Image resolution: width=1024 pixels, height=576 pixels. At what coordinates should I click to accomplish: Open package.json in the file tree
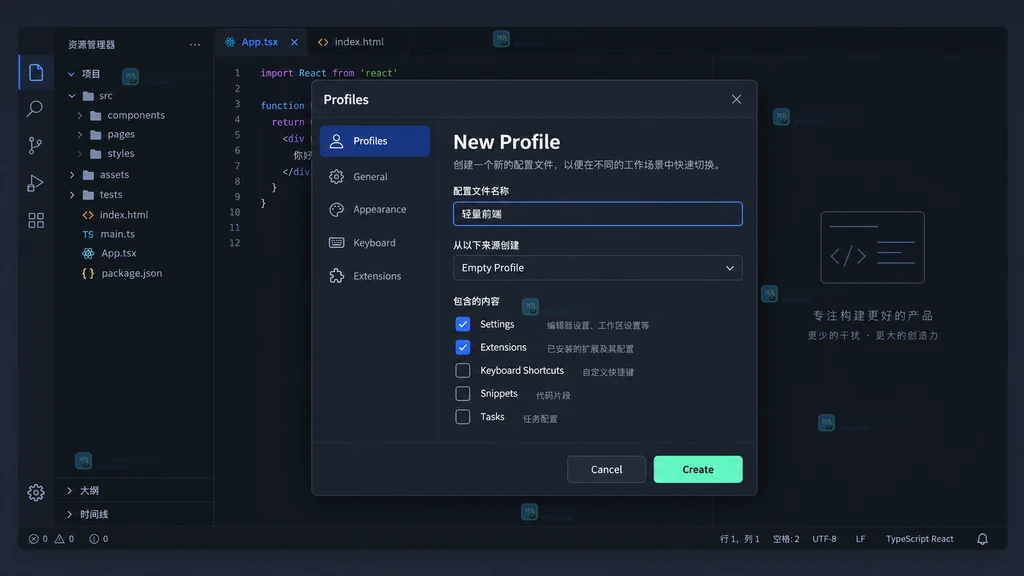pyautogui.click(x=131, y=273)
